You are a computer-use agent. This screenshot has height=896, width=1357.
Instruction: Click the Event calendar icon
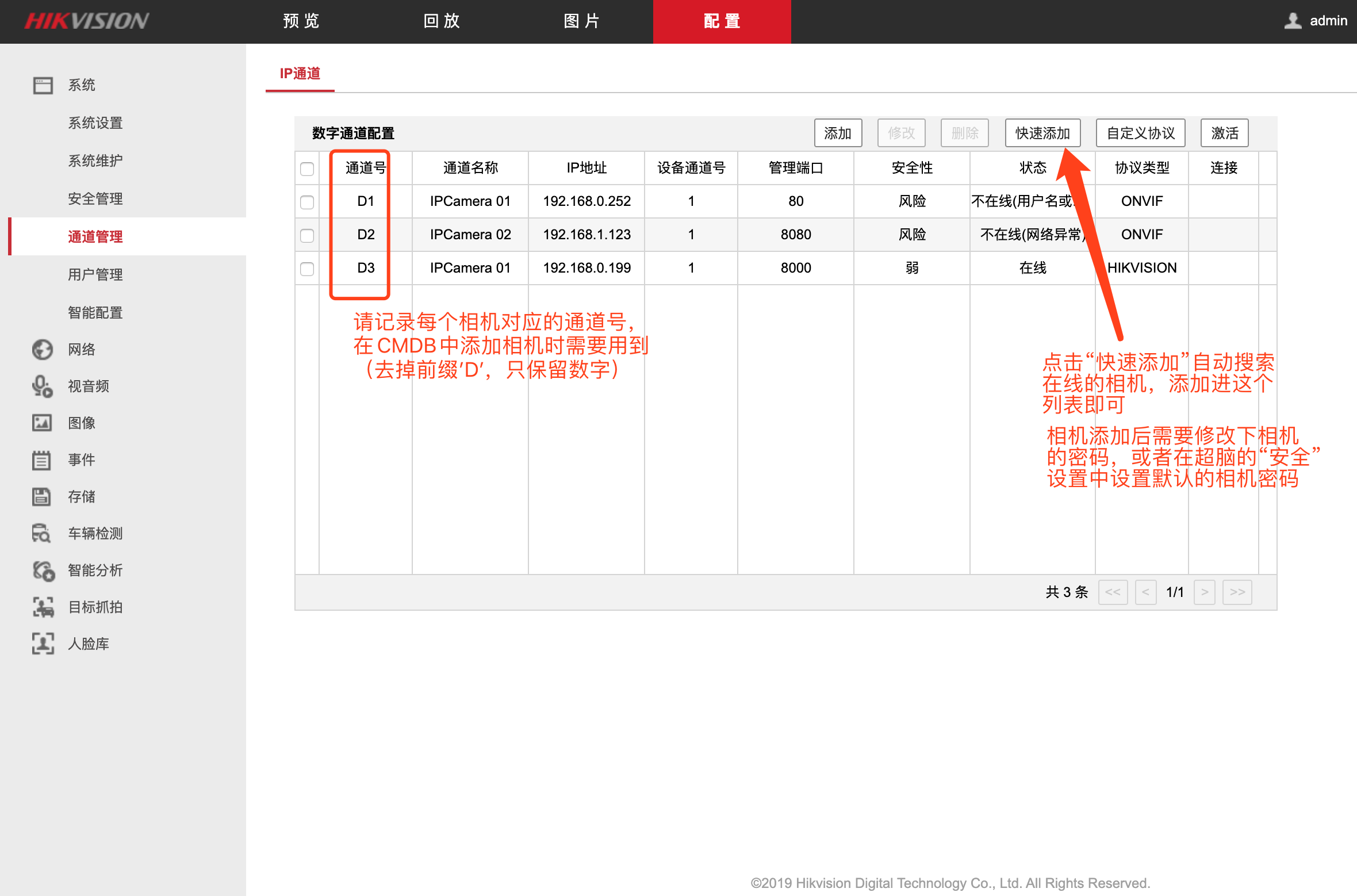(x=43, y=460)
